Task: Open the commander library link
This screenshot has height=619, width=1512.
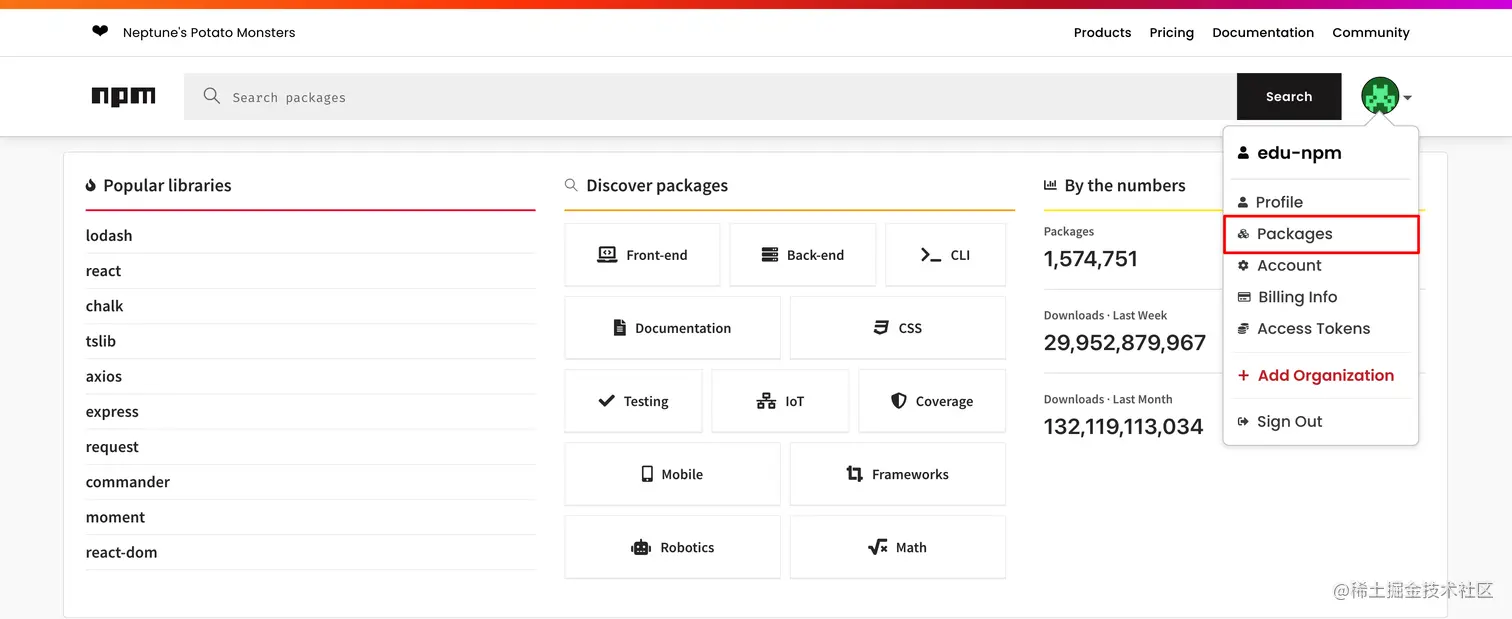Action: click(x=128, y=482)
